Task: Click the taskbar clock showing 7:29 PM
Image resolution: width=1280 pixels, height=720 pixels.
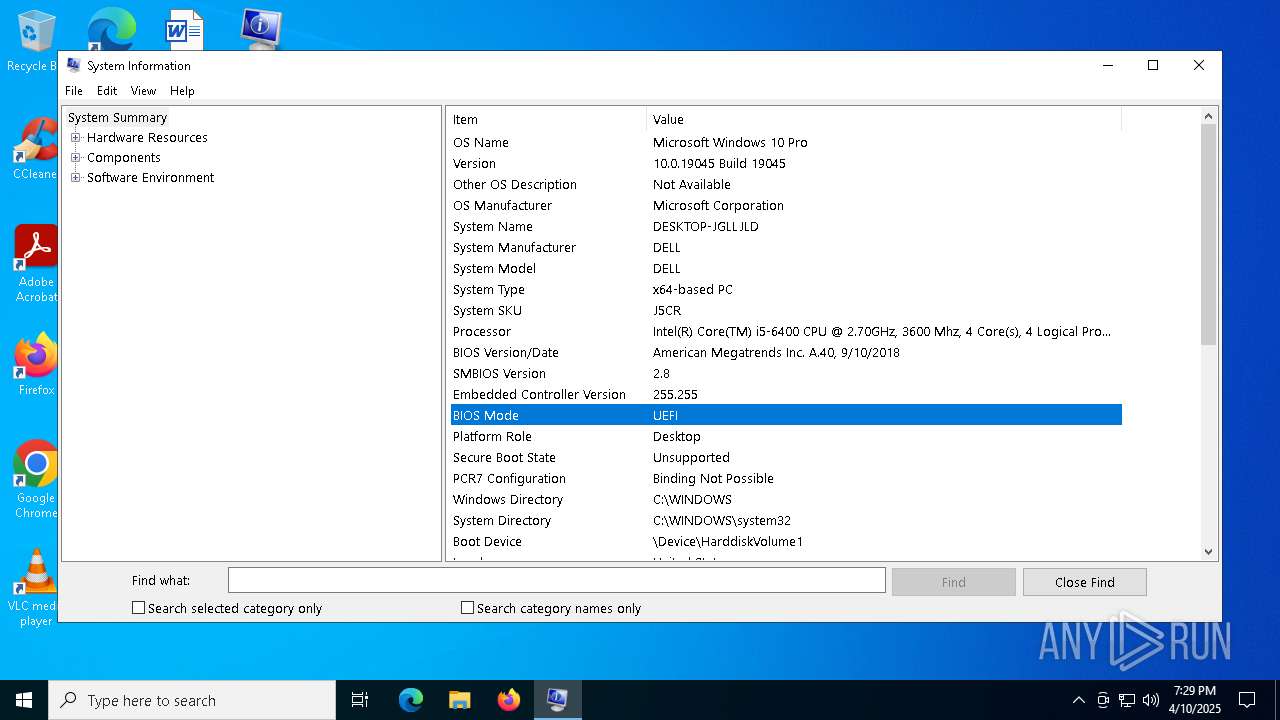Action: [x=1195, y=700]
